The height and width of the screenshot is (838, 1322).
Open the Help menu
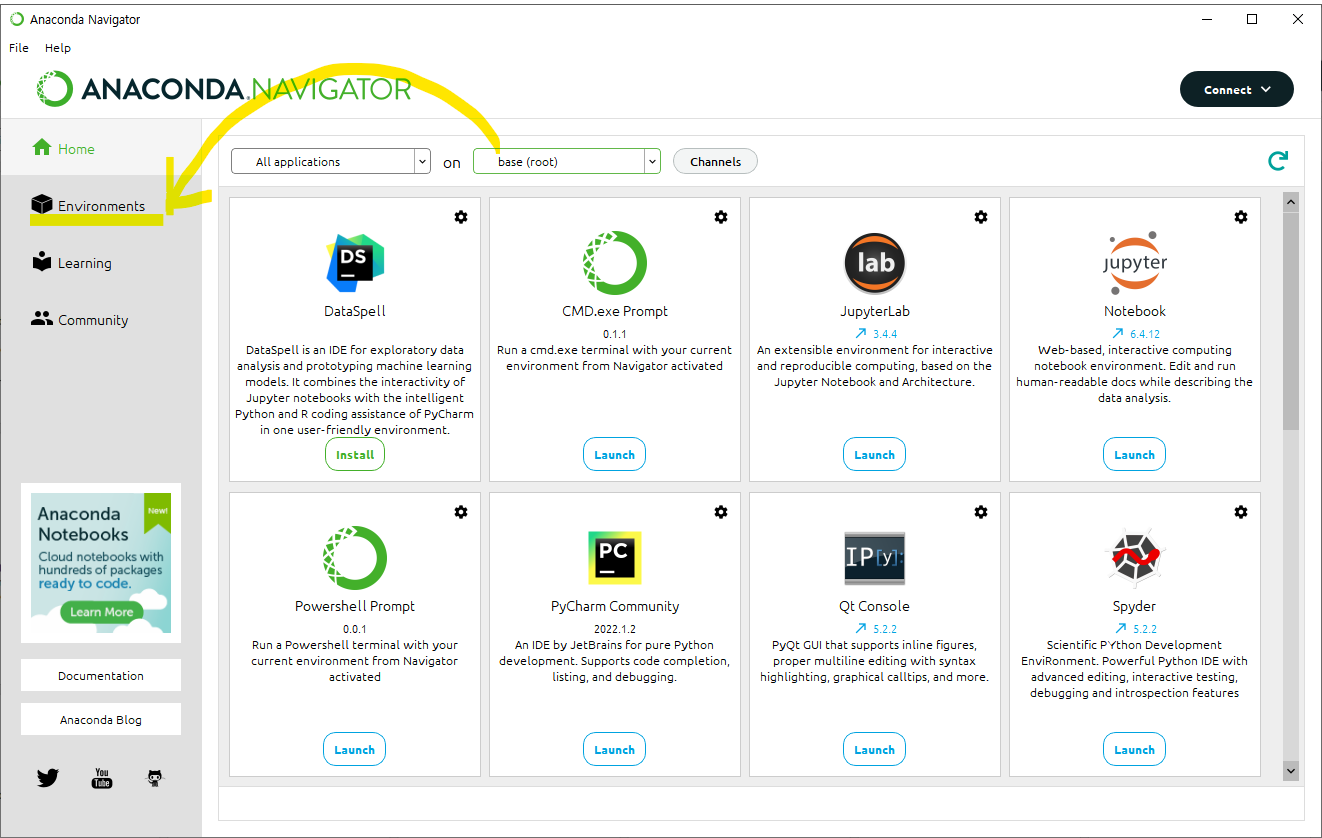pos(58,47)
